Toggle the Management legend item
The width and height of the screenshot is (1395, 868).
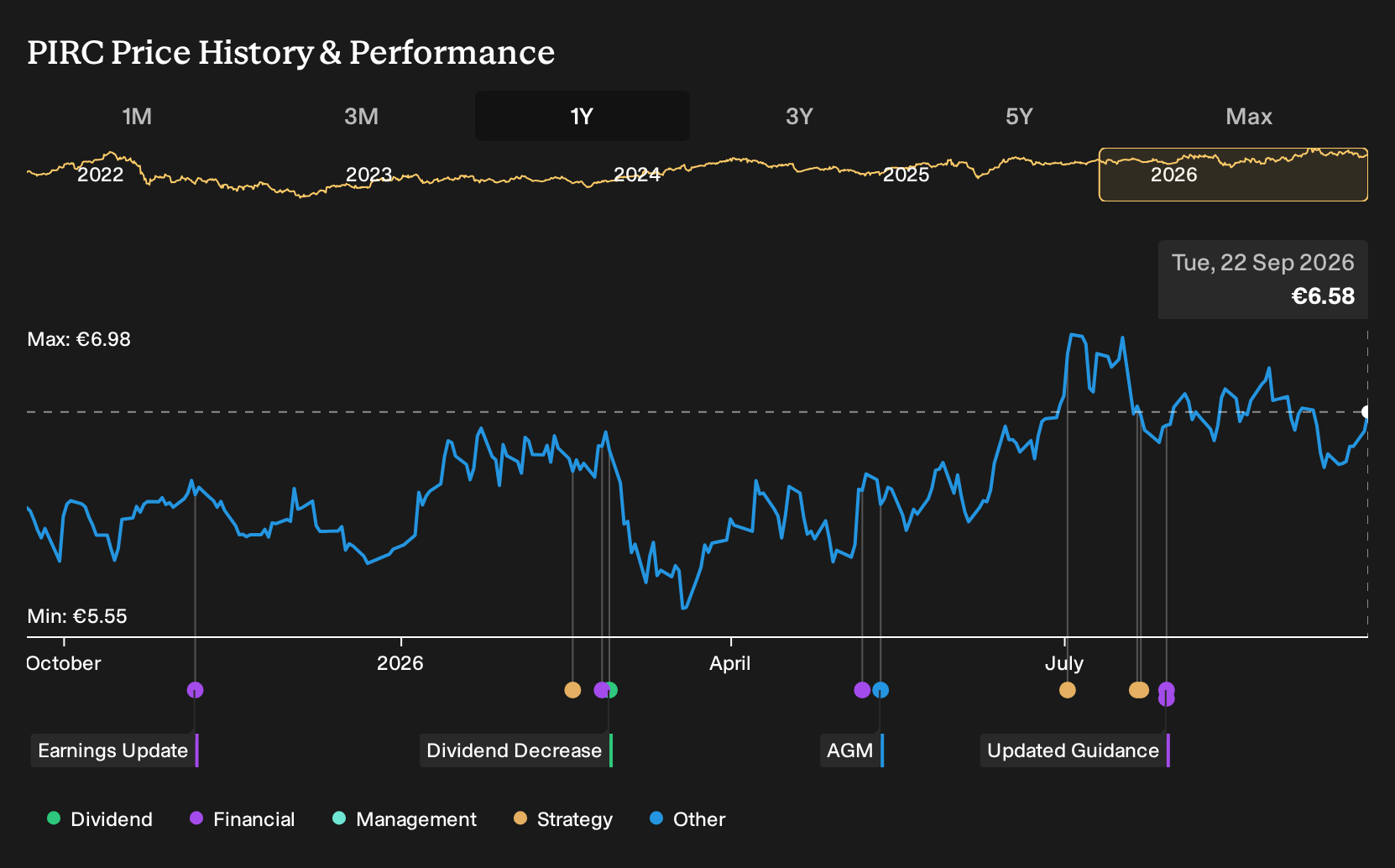click(405, 818)
